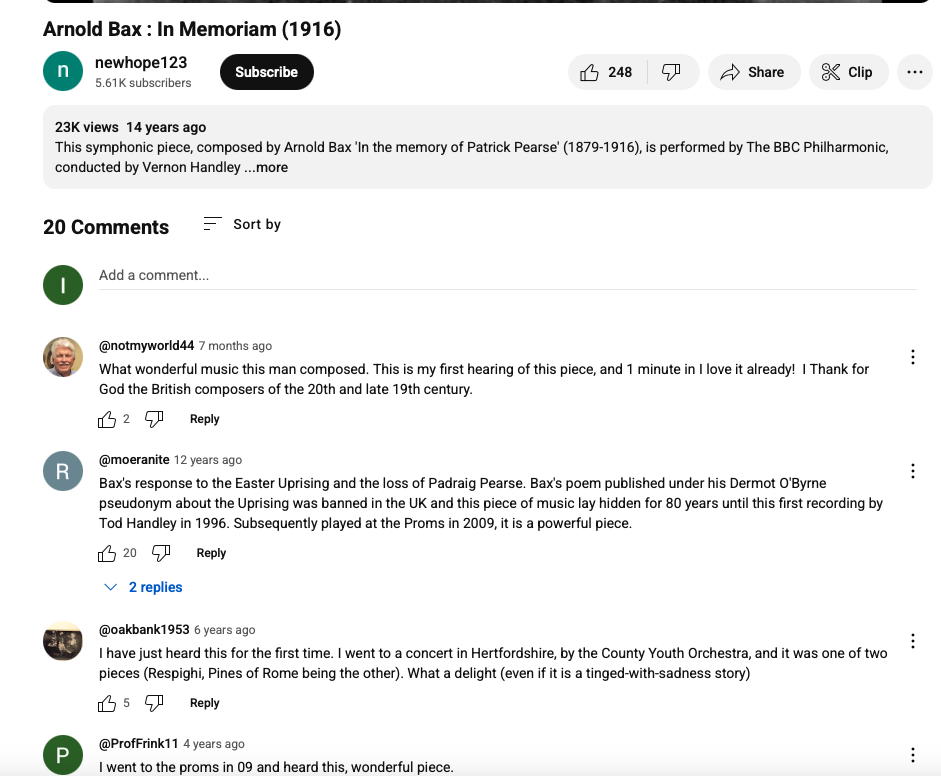Open the '7 months ago' comment timestamp
Viewport: 941px width, 776px height.
pos(235,346)
